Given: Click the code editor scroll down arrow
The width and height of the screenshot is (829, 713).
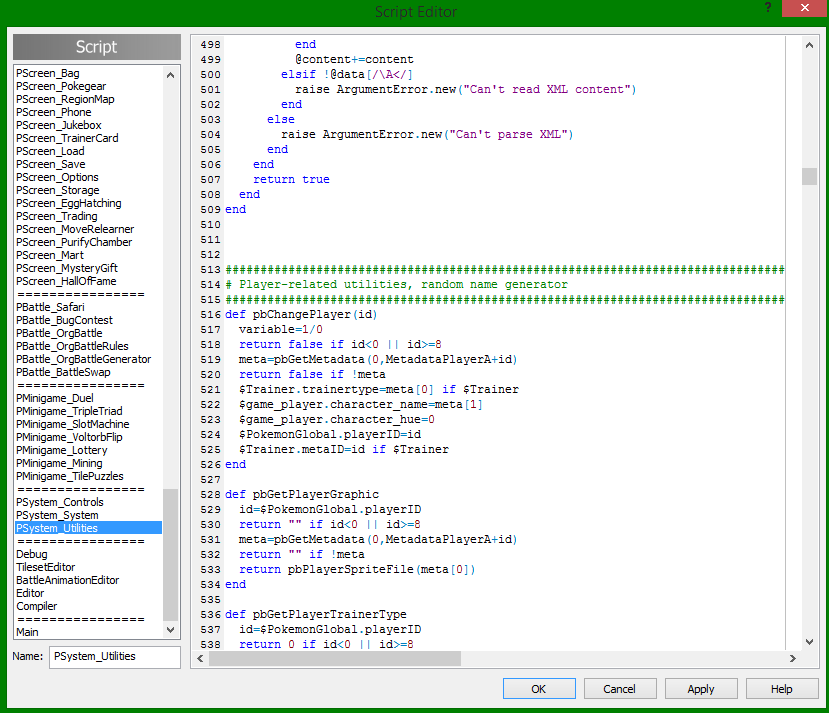Looking at the screenshot, I should coord(809,642).
